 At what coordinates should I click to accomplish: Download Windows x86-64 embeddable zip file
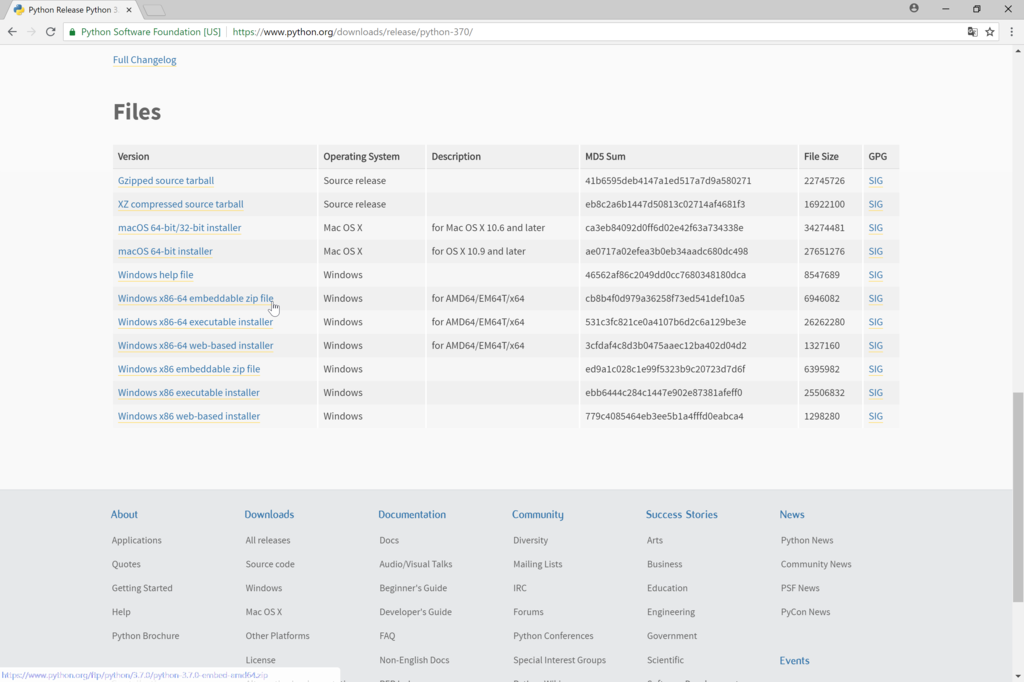point(196,298)
